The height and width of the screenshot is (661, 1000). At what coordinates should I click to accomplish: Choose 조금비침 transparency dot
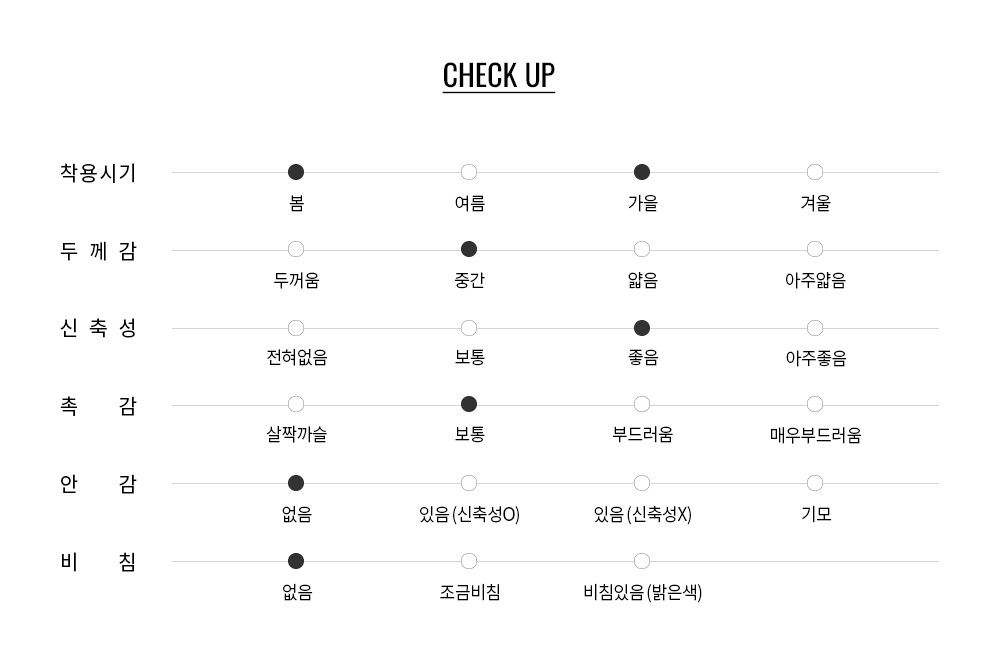[x=469, y=561]
